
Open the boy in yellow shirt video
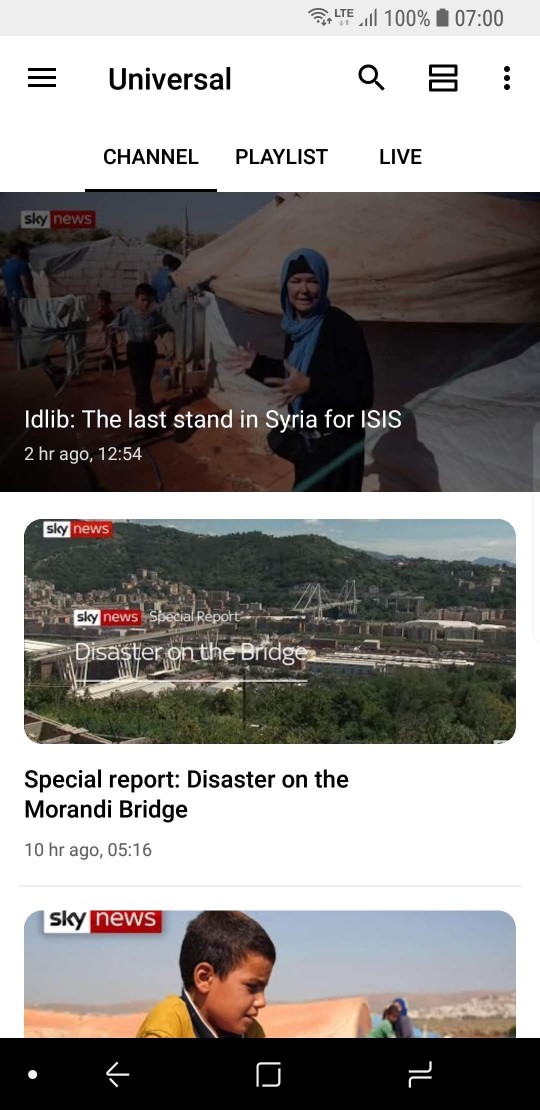pos(270,974)
